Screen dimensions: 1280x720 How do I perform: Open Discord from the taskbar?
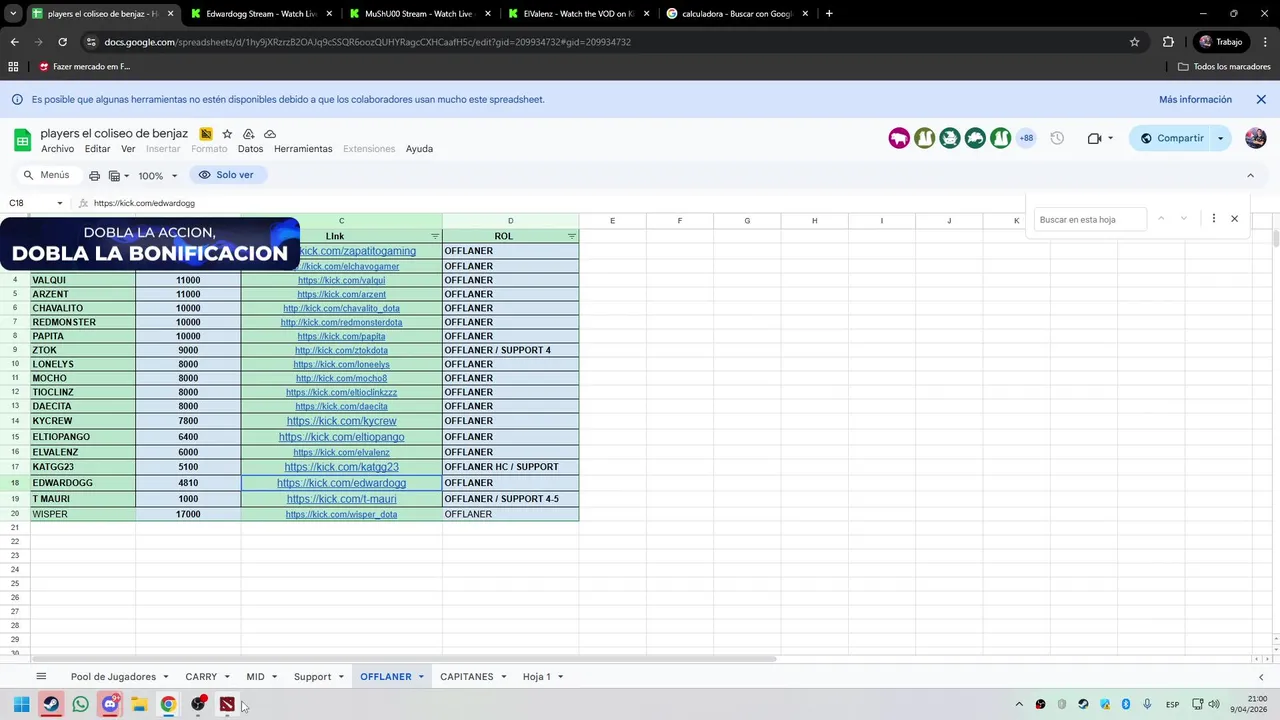point(110,704)
